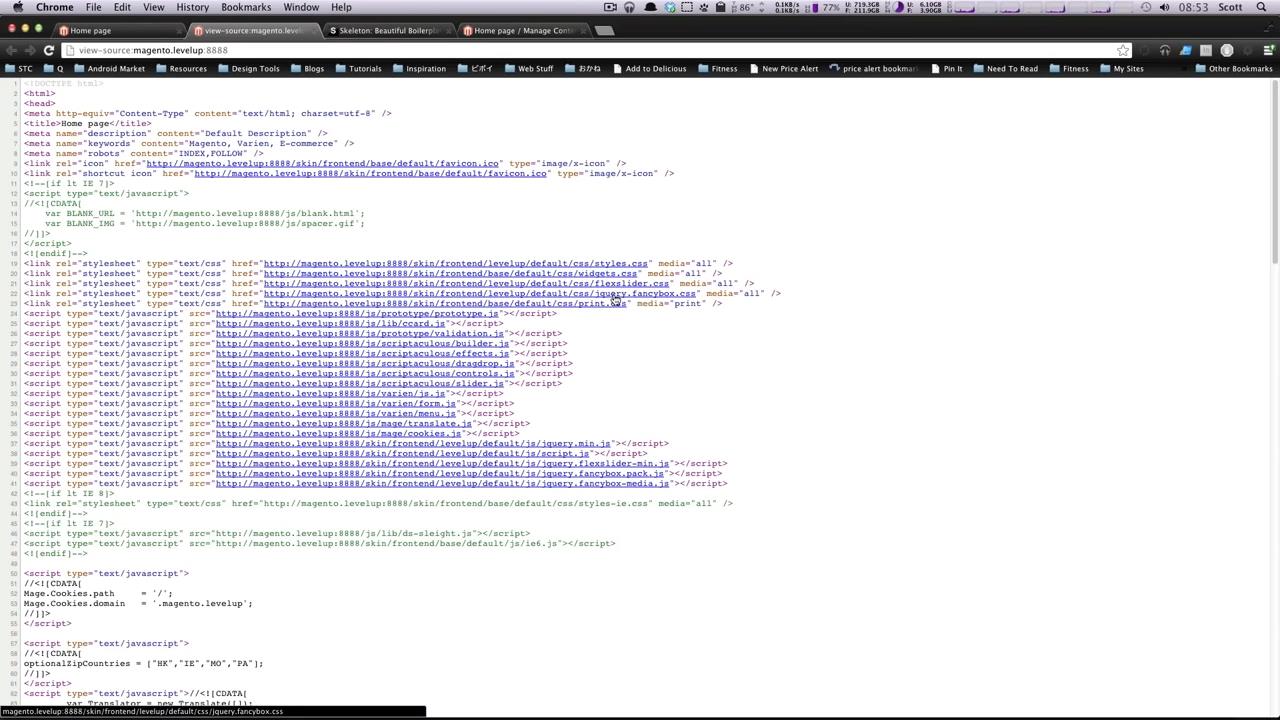Click the Need To Read bookmark
This screenshot has height=720, width=1280.
[x=1005, y=69]
